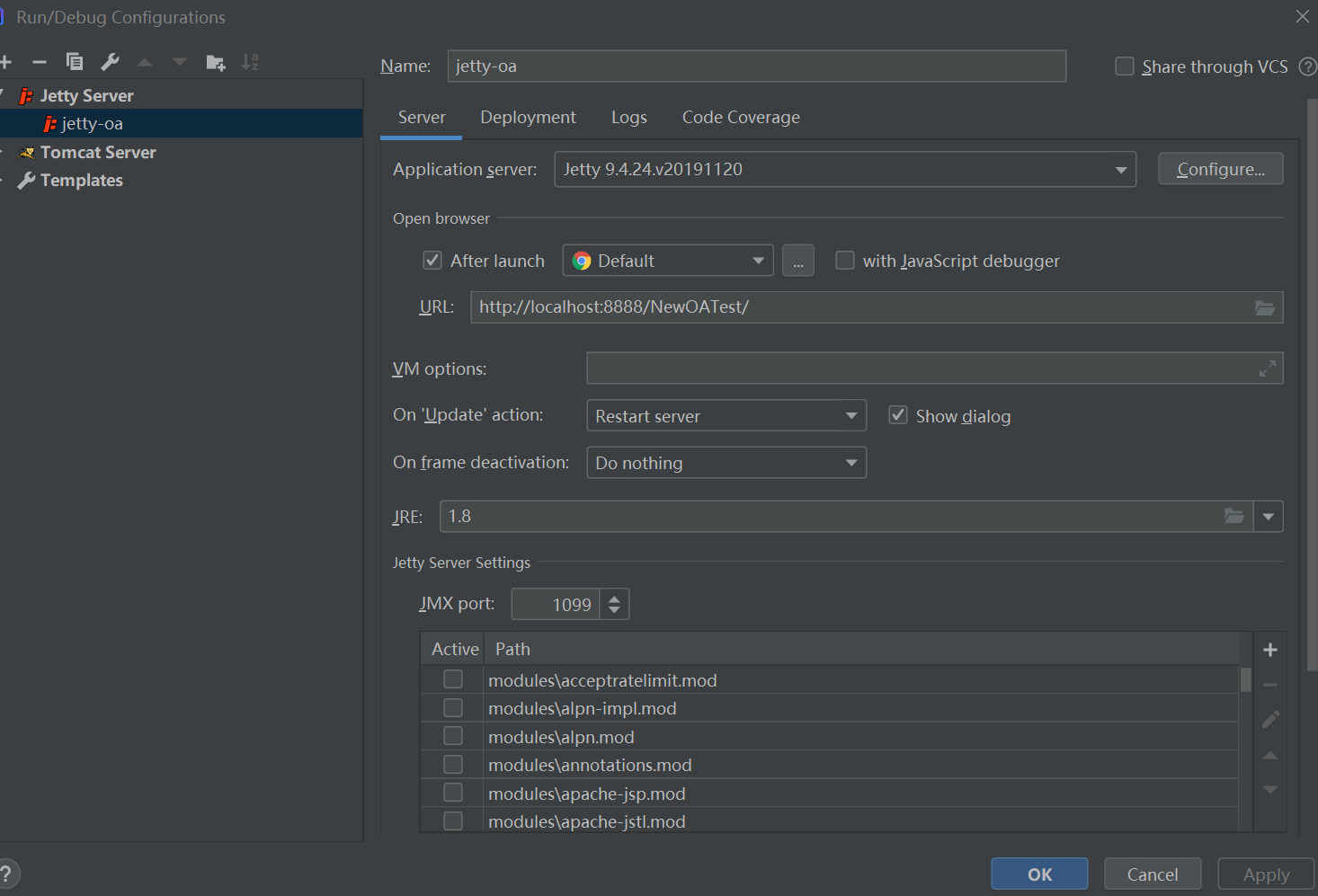
Task: Click Active column header
Action: click(453, 649)
